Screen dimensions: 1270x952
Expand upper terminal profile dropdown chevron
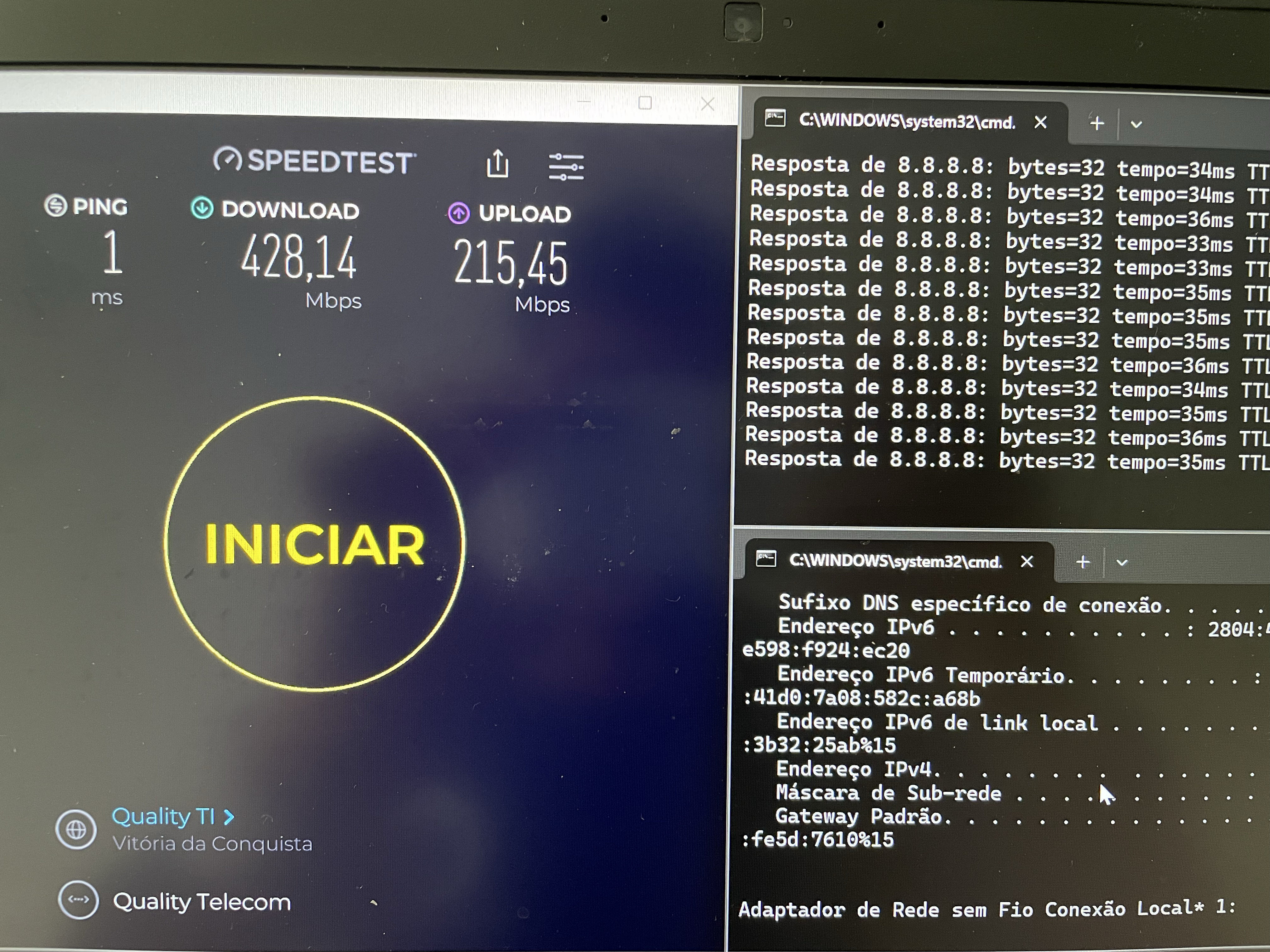(x=1136, y=125)
